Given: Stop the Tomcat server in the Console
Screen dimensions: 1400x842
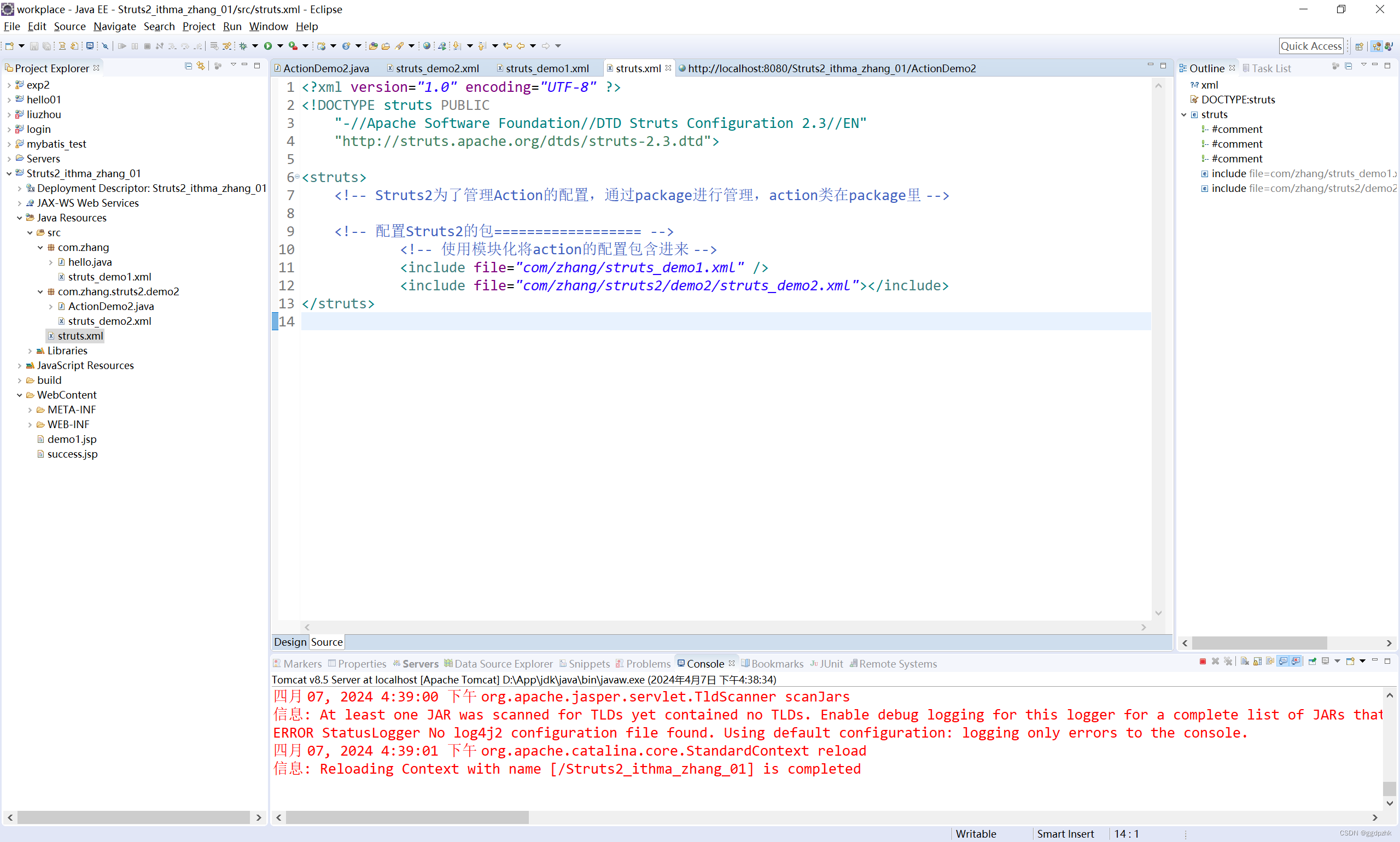Looking at the screenshot, I should [x=1203, y=662].
